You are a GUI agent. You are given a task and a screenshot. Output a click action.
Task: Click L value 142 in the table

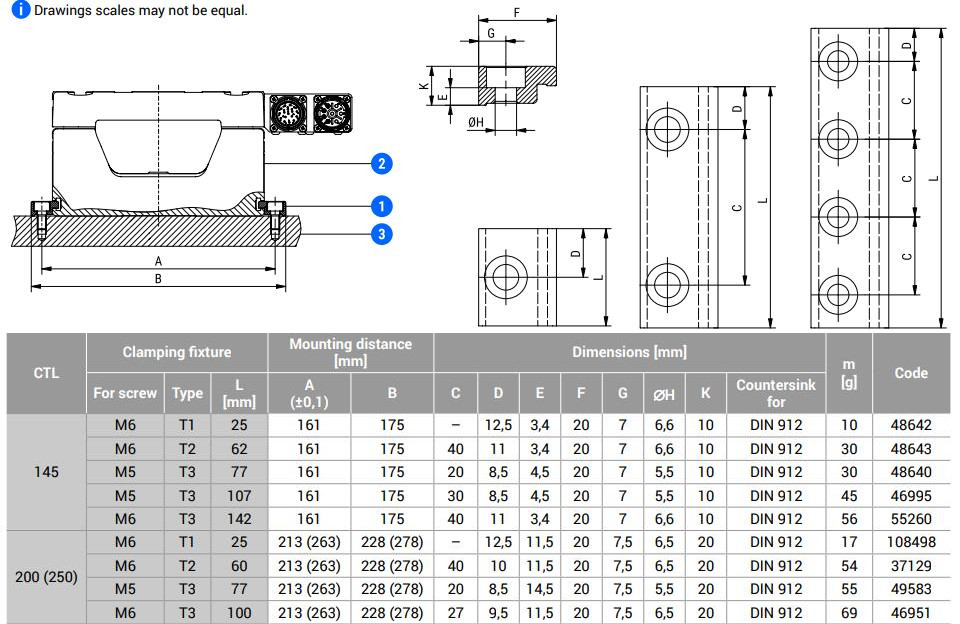239,519
